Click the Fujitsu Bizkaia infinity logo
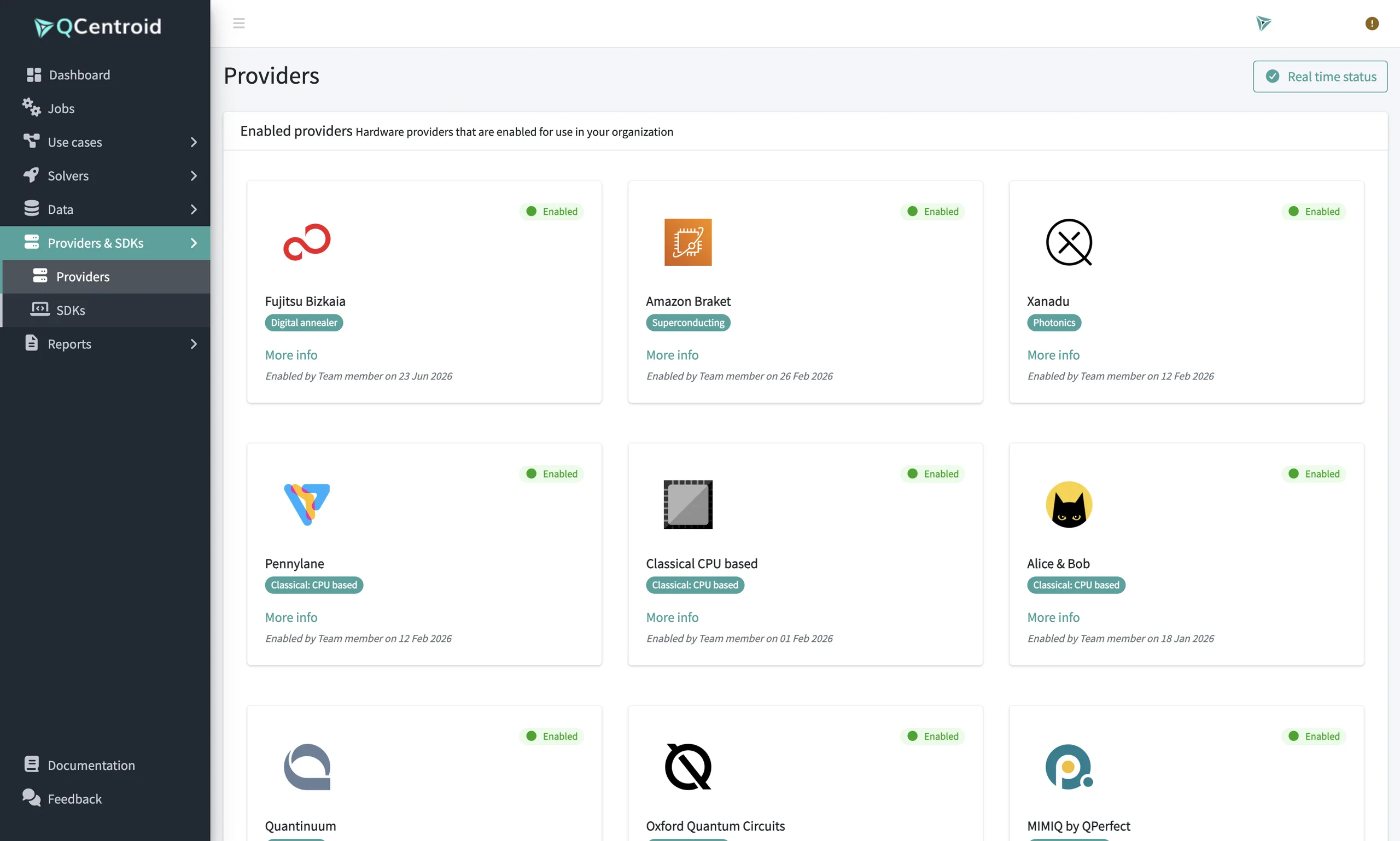The width and height of the screenshot is (1400, 841). coord(307,242)
